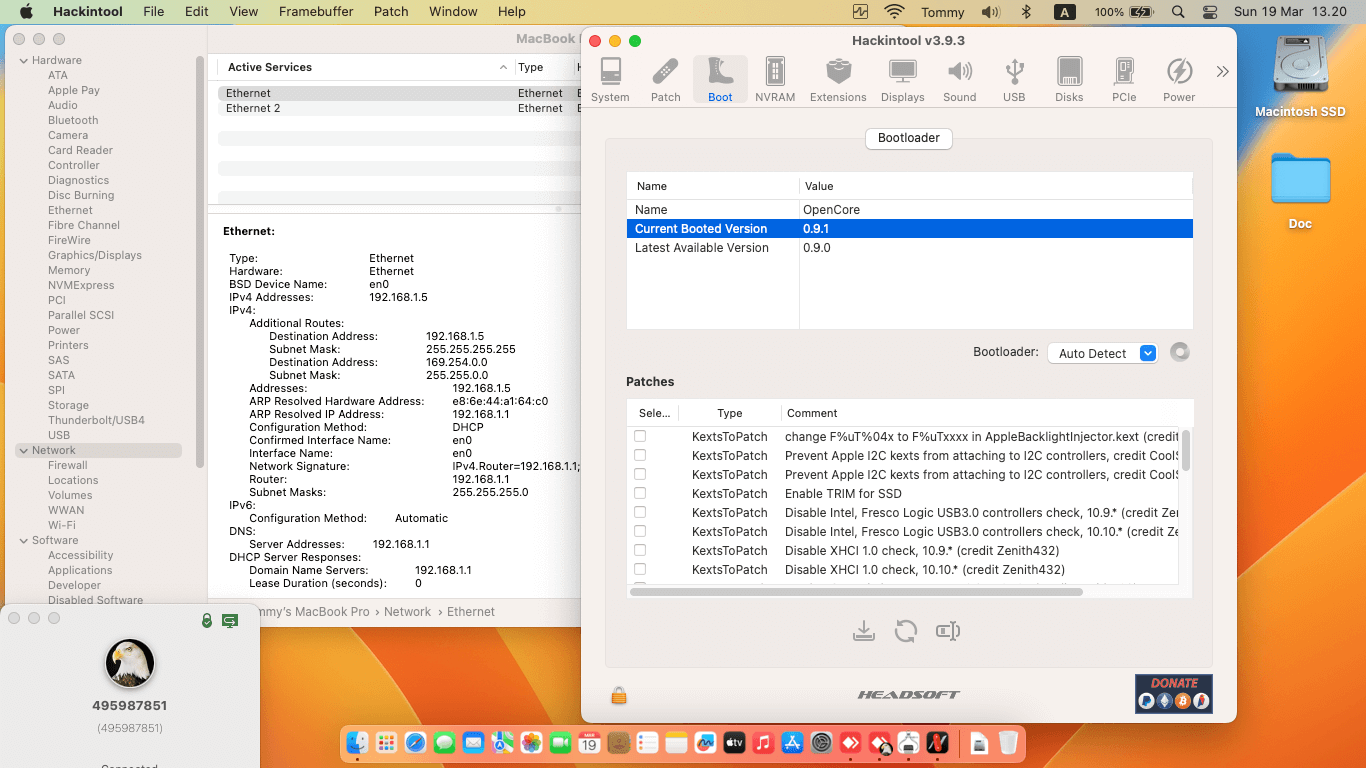
Task: Open the Extensions toolbar section
Action: click(x=838, y=79)
